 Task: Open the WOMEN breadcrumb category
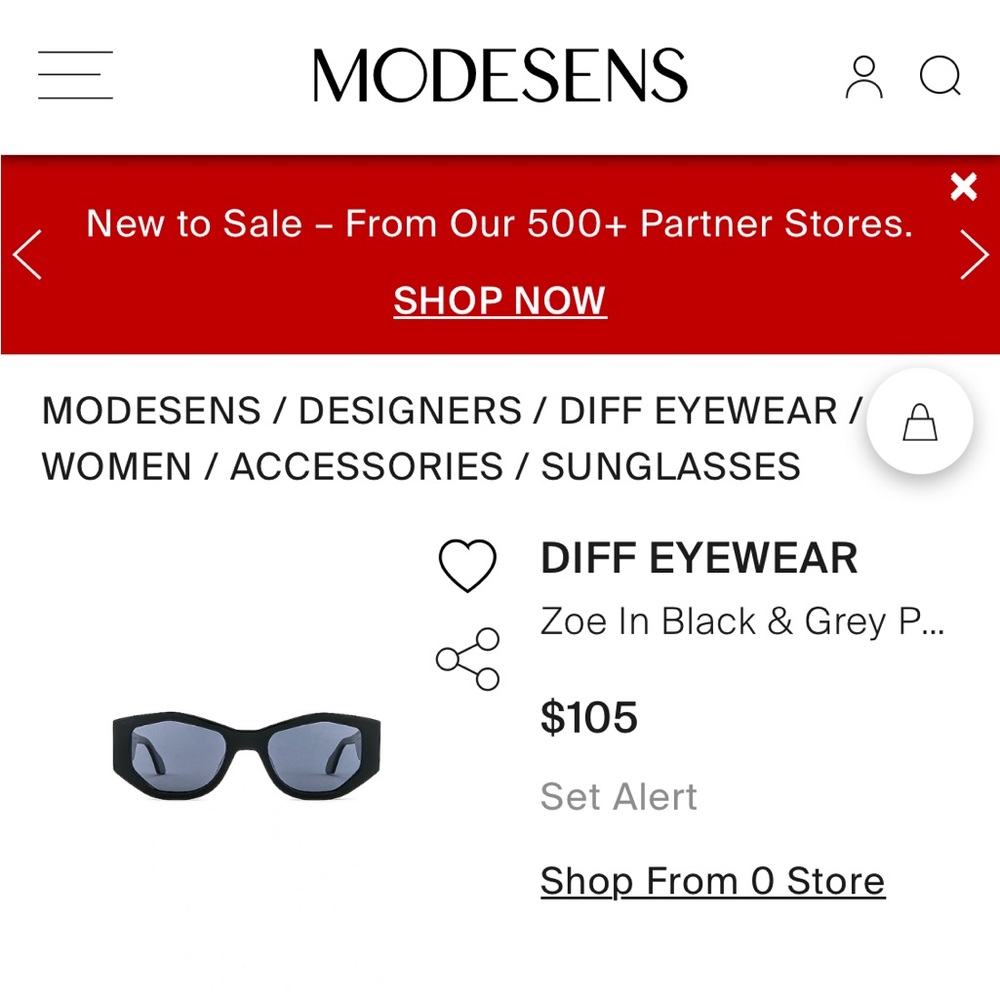point(120,467)
